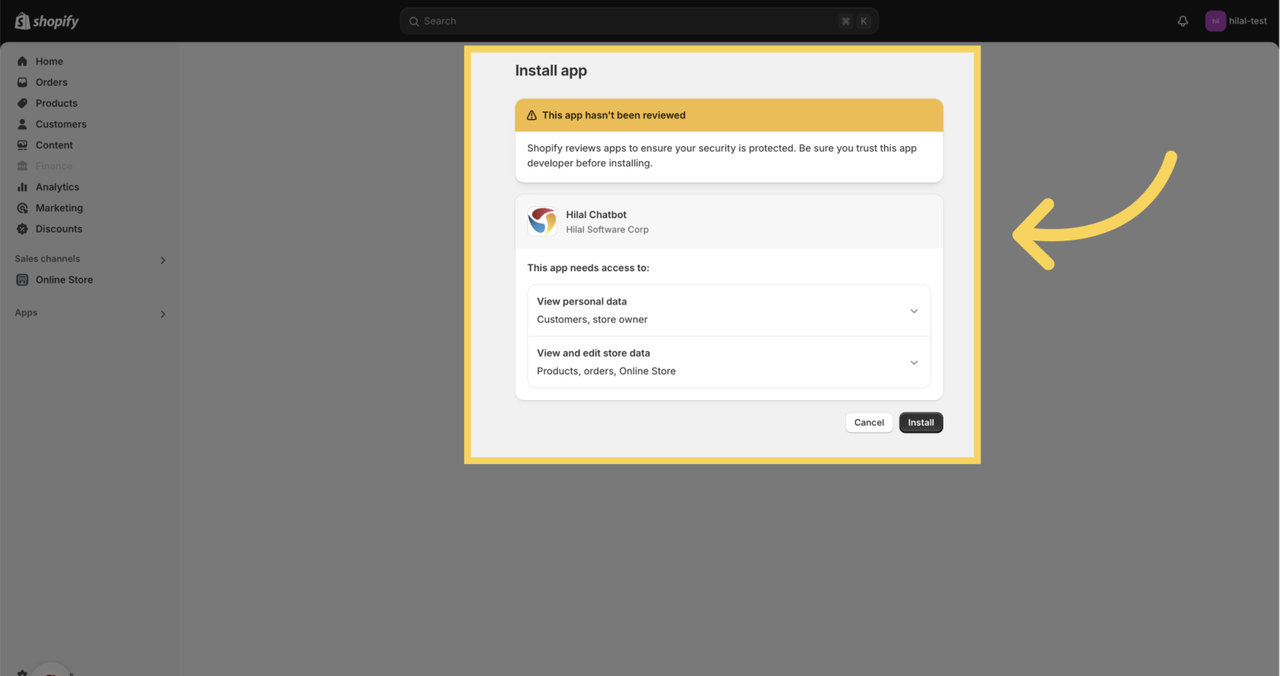Open the notifications bell

pos(1183,21)
